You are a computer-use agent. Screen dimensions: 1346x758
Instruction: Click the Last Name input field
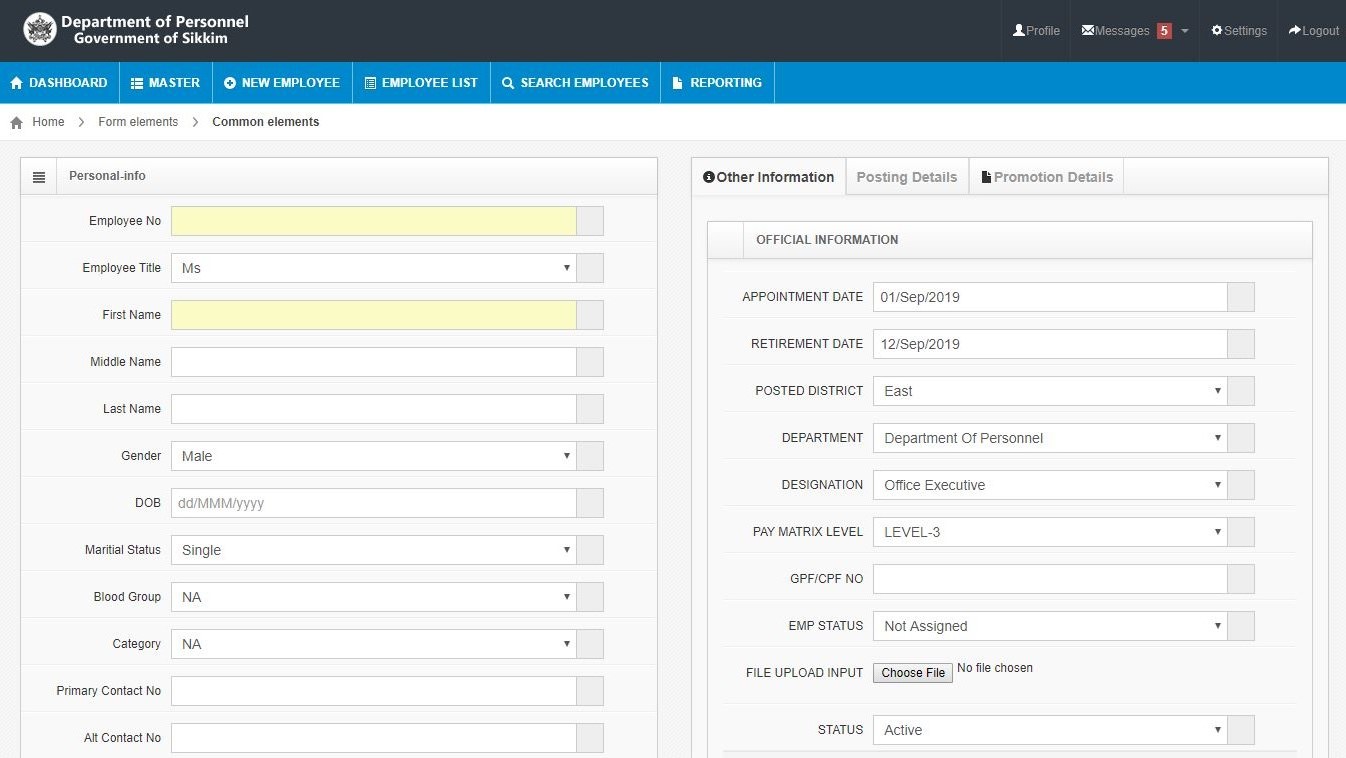pyautogui.click(x=374, y=409)
